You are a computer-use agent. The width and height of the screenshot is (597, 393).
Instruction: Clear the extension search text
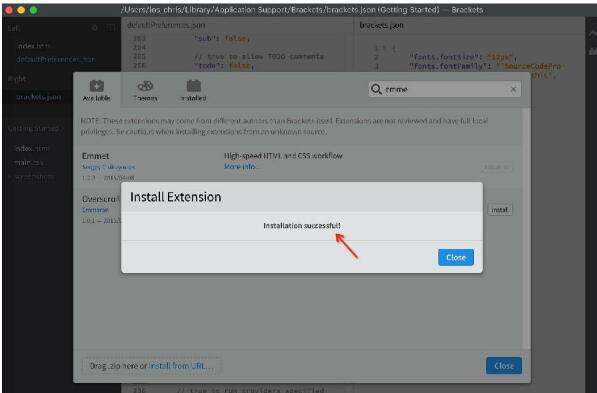click(x=513, y=89)
